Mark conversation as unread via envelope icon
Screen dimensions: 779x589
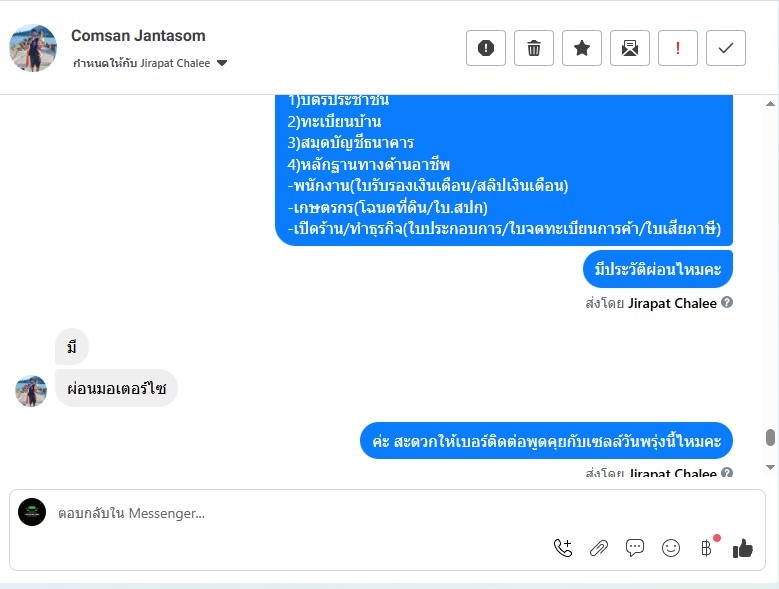629,48
